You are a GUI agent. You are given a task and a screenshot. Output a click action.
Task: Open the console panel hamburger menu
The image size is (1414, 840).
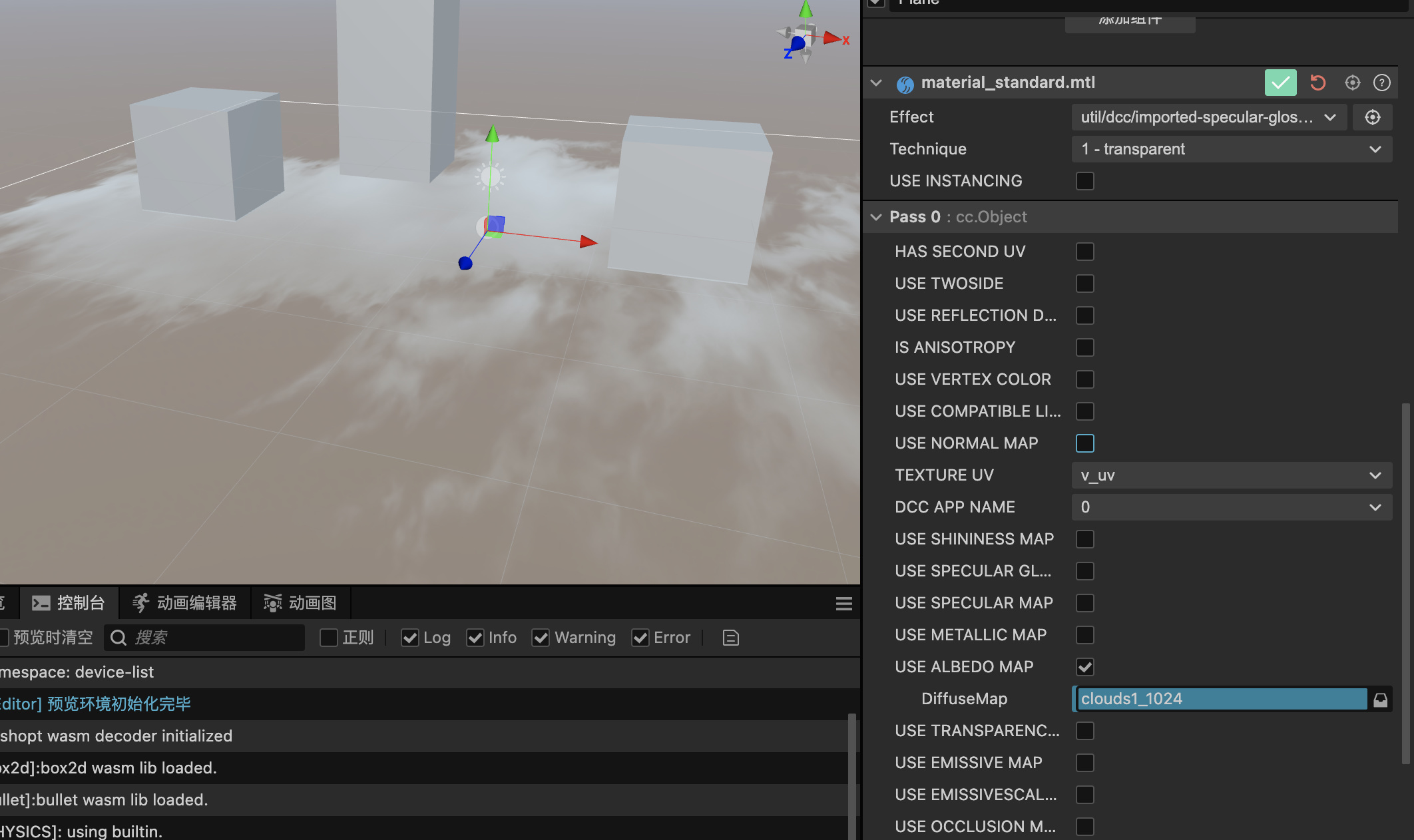(x=843, y=604)
